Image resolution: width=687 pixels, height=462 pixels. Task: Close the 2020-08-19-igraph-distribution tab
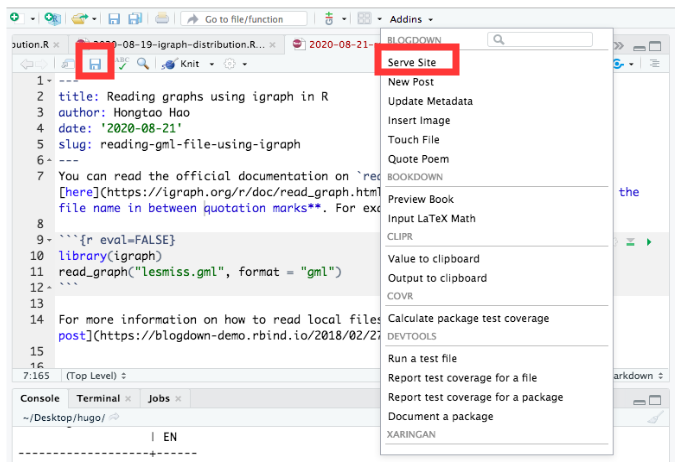(273, 45)
